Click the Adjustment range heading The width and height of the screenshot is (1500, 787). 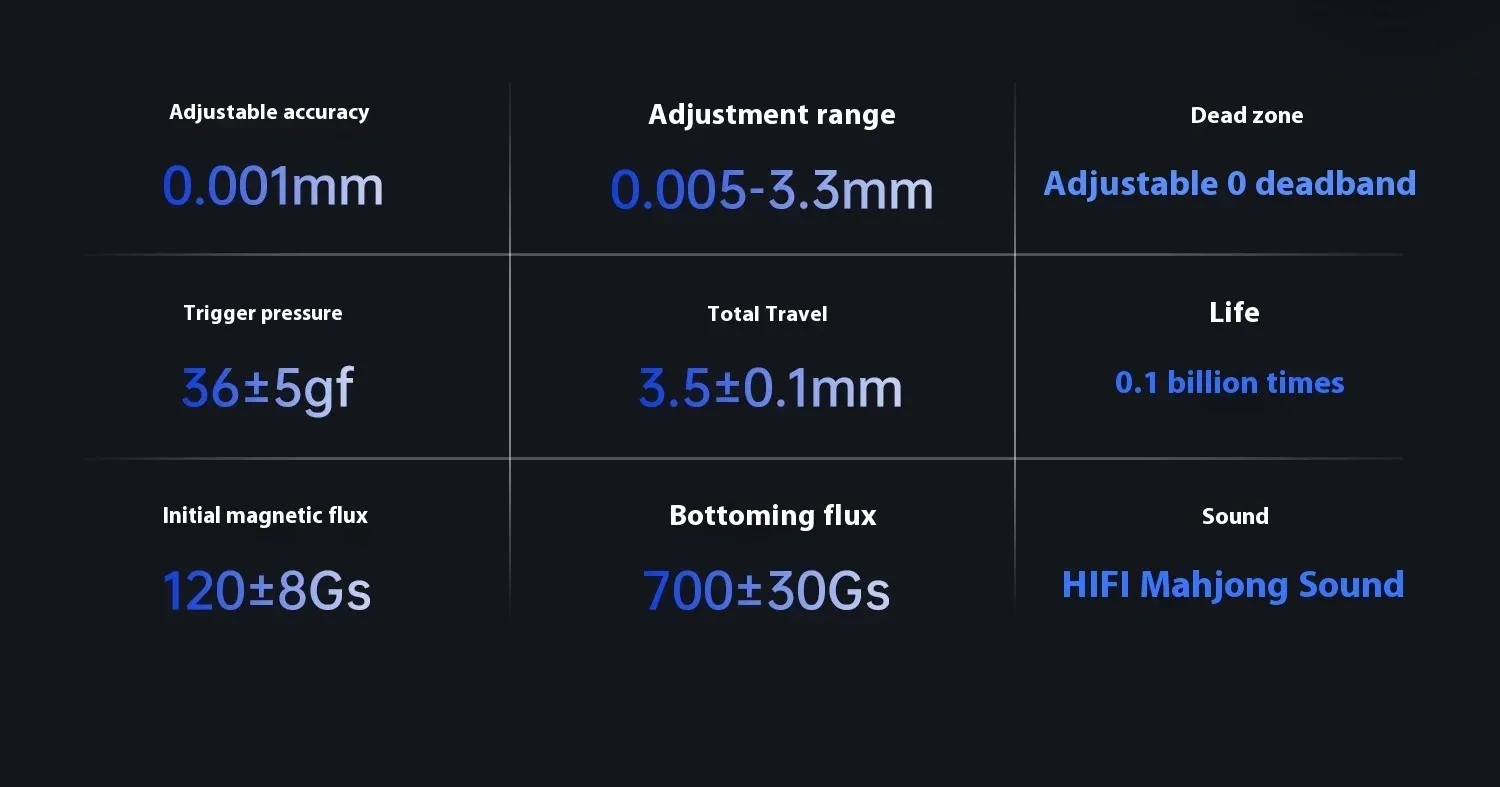click(771, 115)
